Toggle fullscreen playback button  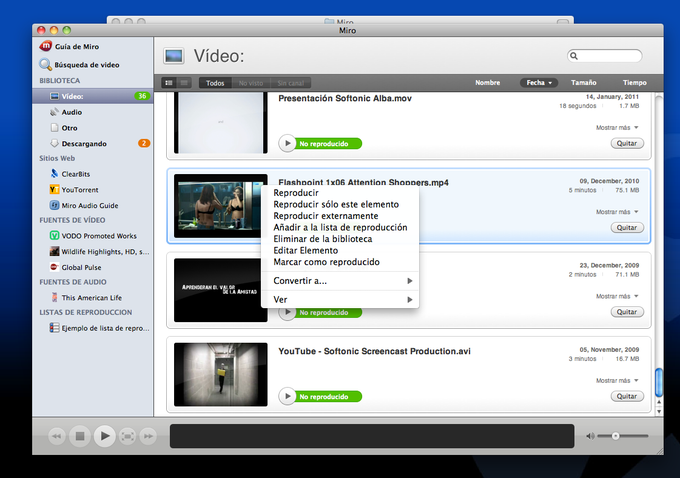point(127,436)
